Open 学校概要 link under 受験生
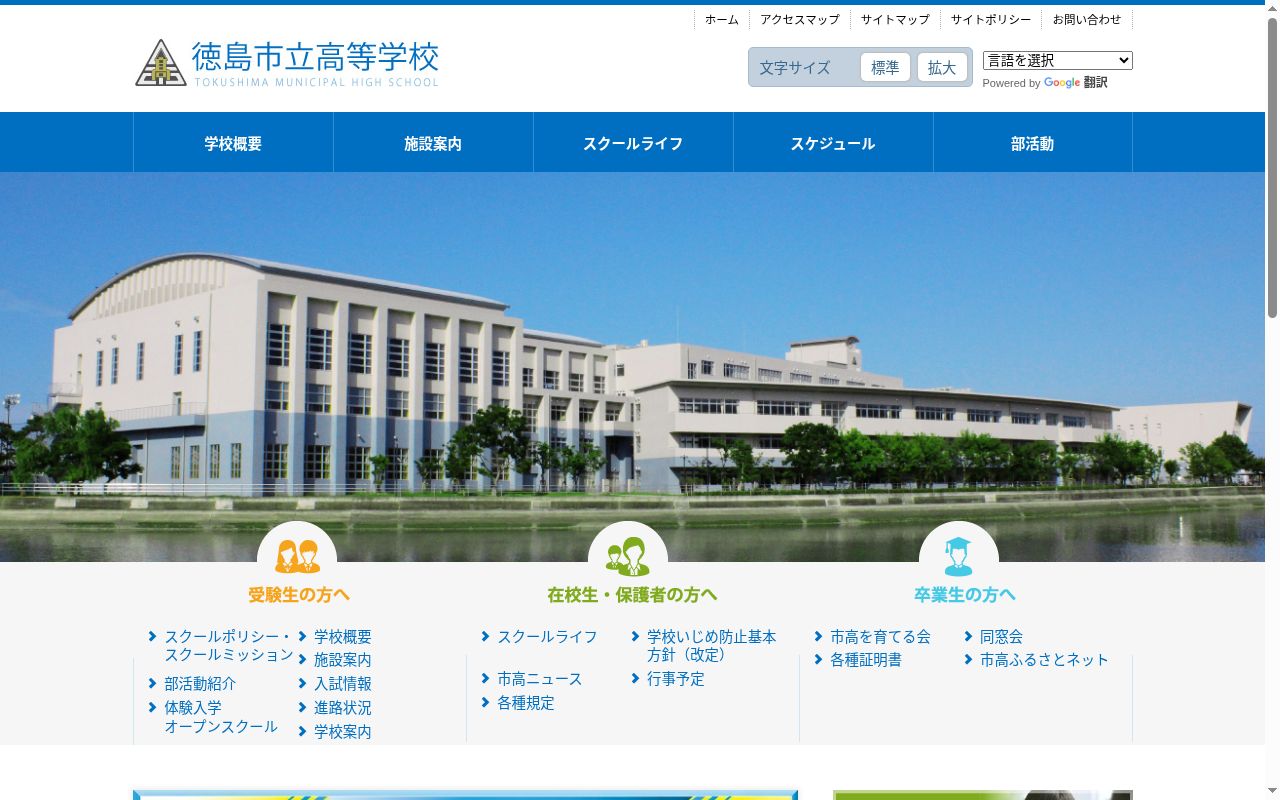 pos(343,637)
